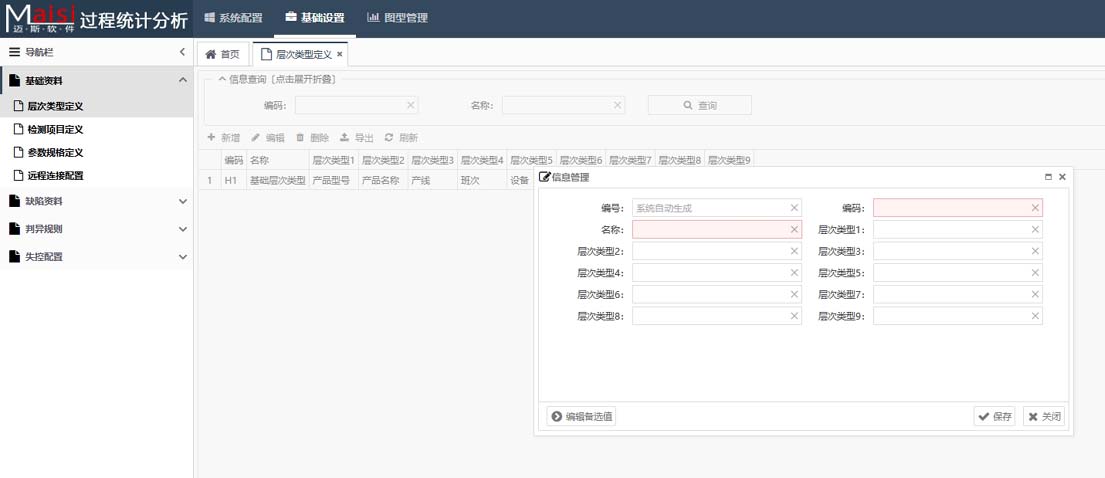Click the 编辑备选值 button
The image size is (1105, 478).
[581, 417]
